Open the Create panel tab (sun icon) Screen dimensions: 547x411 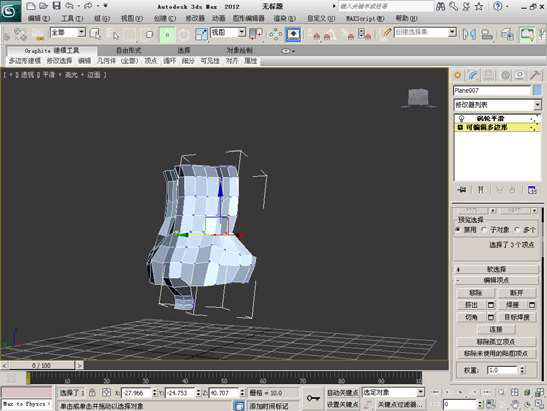click(x=458, y=75)
